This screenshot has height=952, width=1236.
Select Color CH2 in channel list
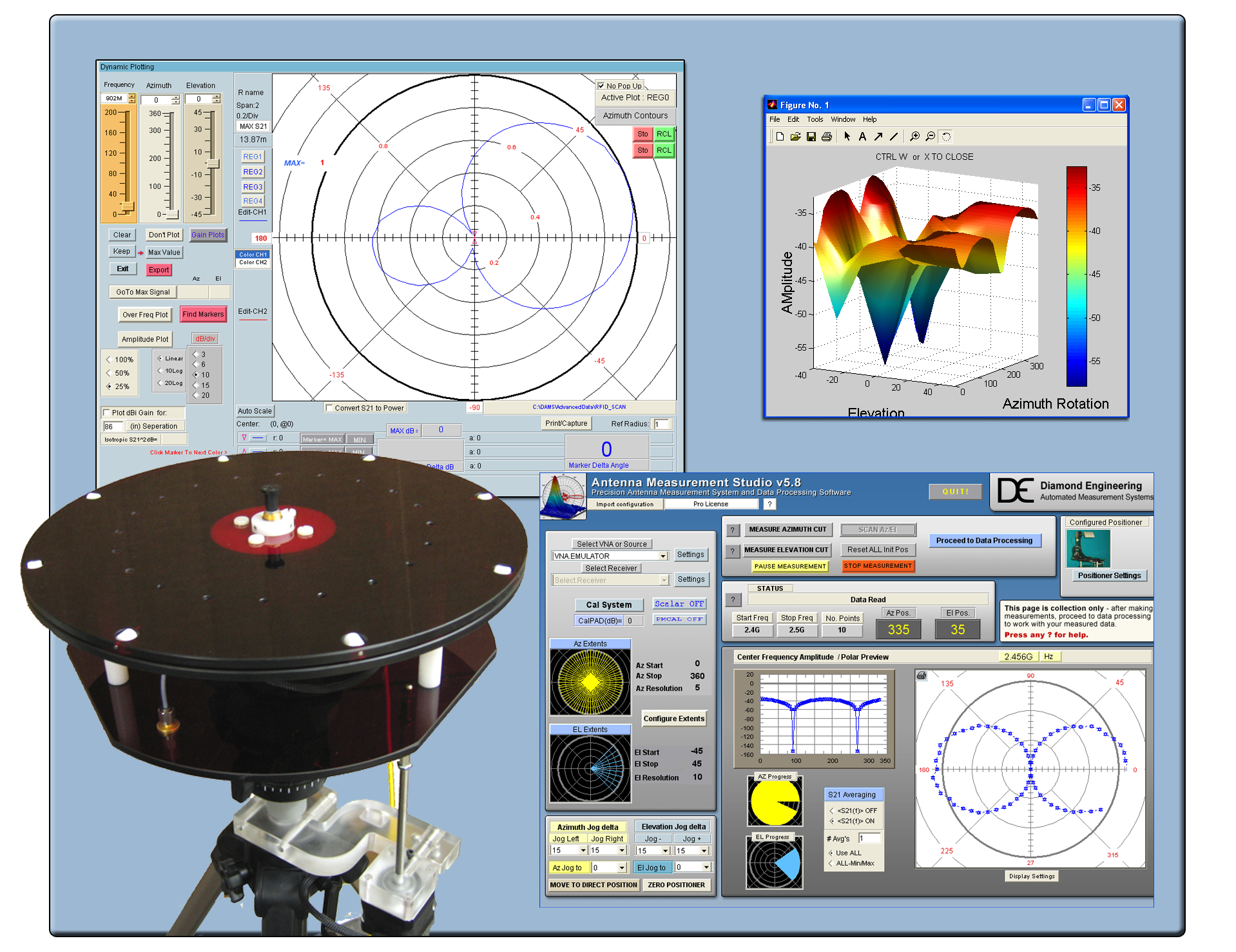pos(253,262)
